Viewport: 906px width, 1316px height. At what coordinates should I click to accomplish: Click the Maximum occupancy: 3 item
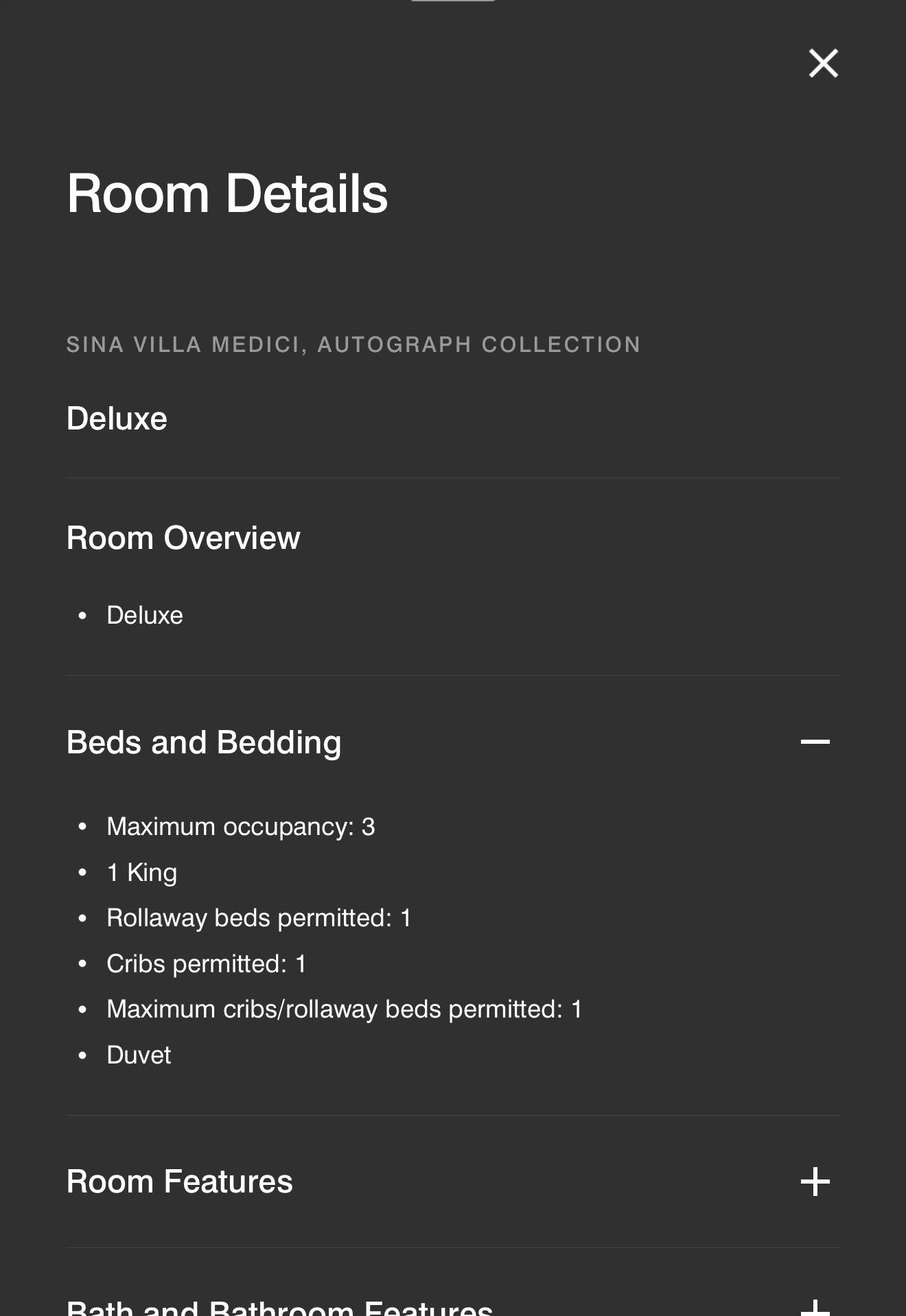(240, 827)
